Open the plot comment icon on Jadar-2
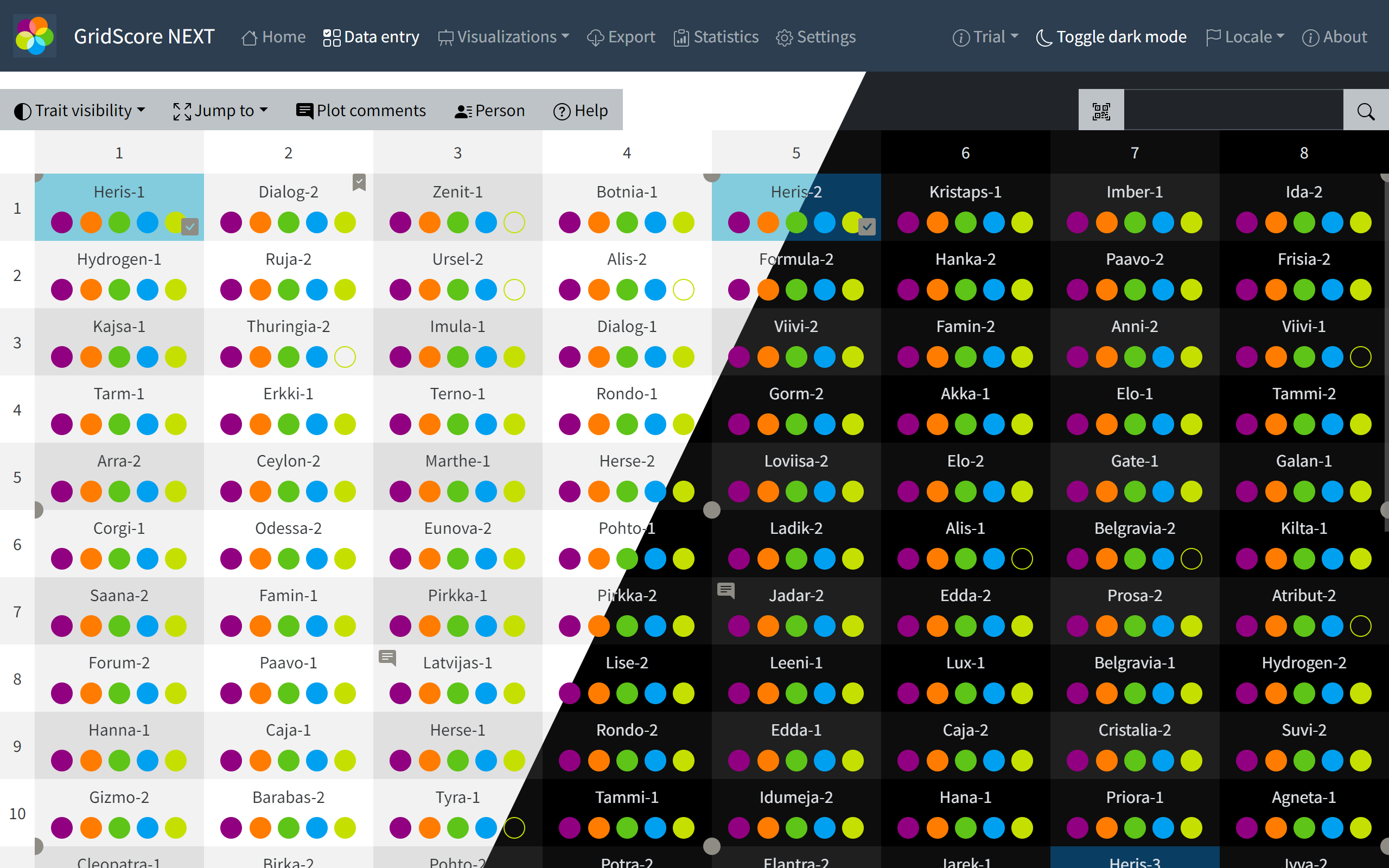 coord(726,590)
